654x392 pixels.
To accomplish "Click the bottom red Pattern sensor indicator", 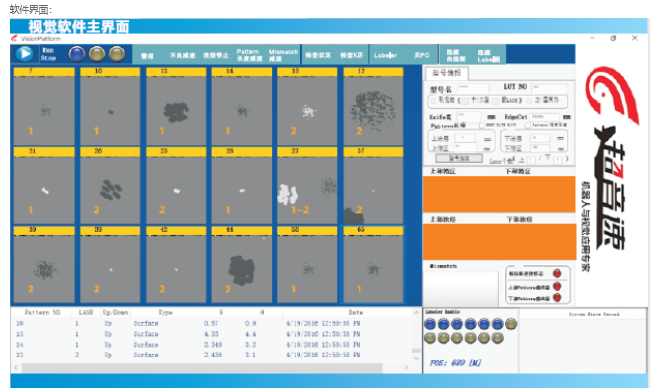I will [557, 298].
